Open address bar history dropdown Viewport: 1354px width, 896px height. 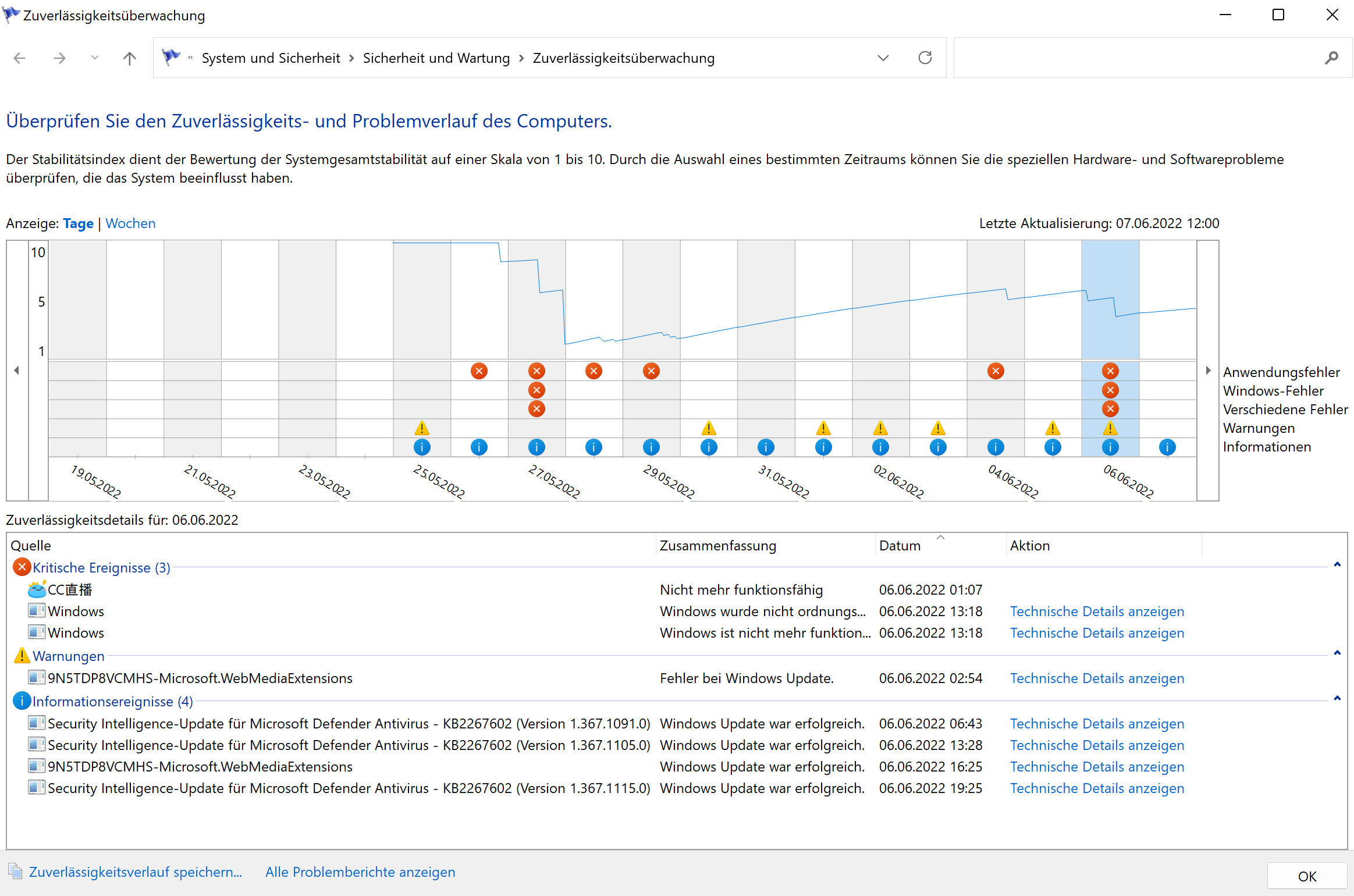point(883,58)
